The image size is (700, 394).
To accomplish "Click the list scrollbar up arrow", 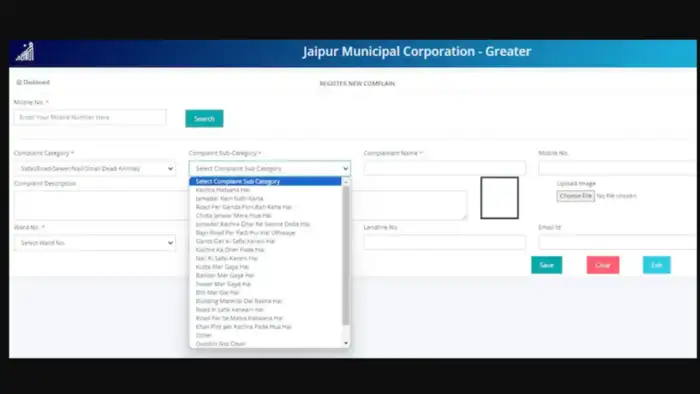I will click(346, 182).
